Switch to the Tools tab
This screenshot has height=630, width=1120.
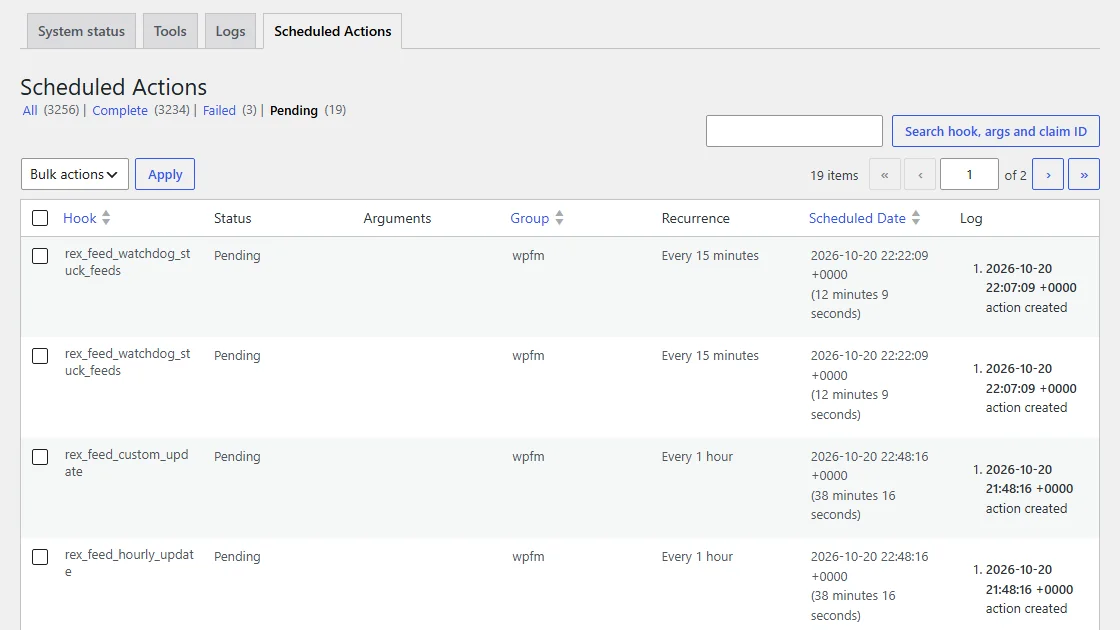[x=170, y=31]
